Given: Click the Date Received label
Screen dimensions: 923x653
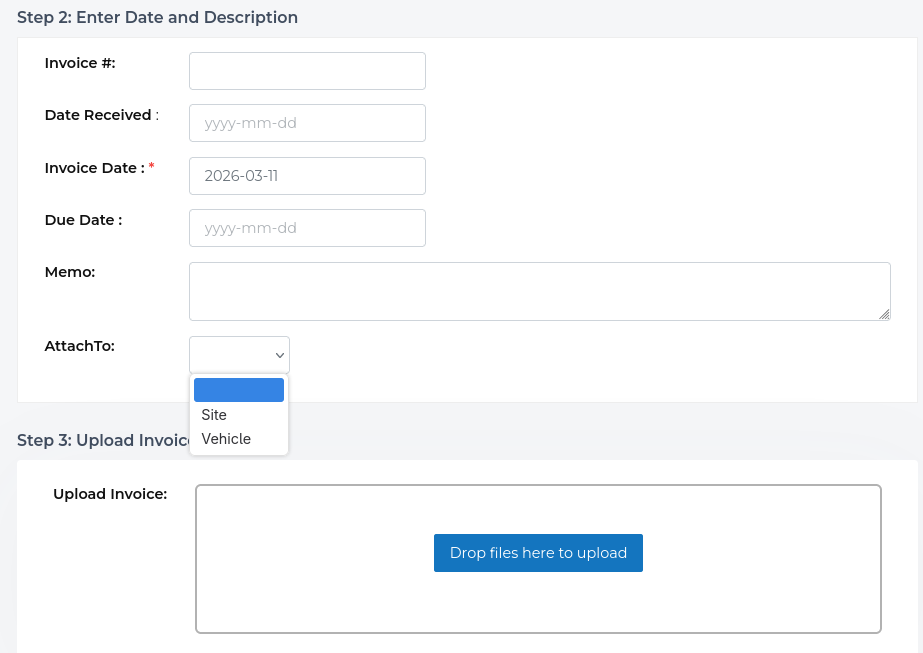Looking at the screenshot, I should point(97,115).
